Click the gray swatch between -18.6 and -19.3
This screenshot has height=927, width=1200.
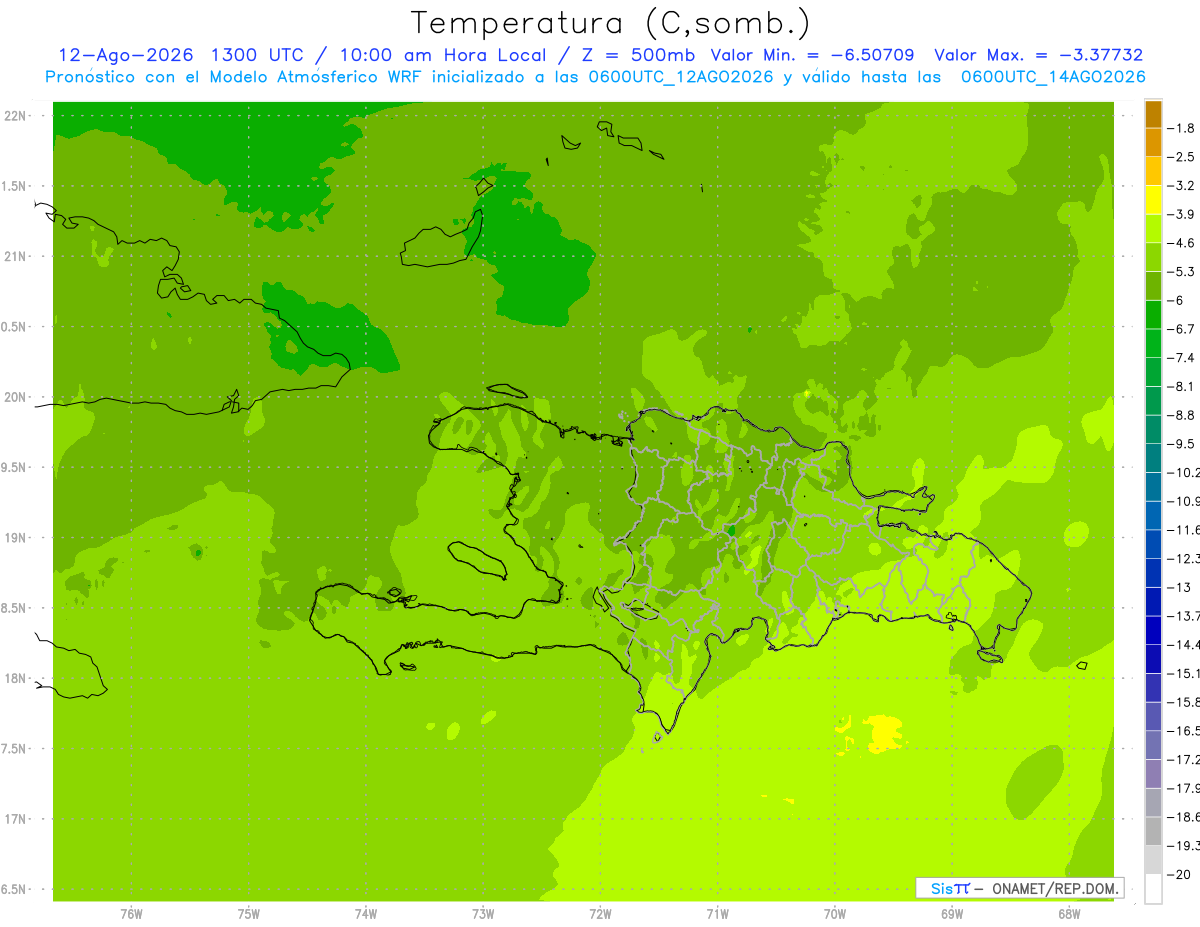(1153, 831)
